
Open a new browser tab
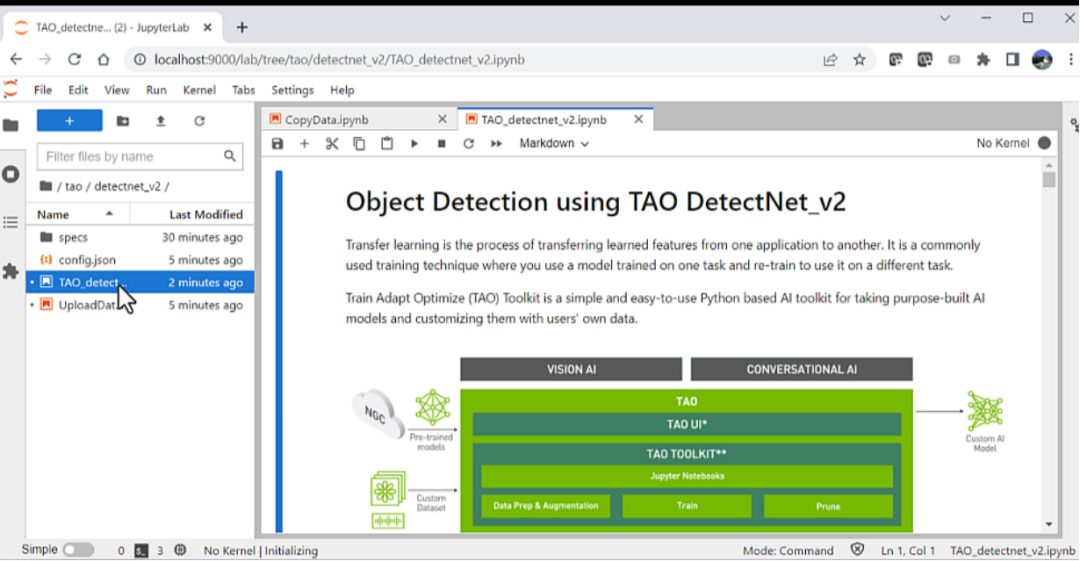tap(242, 28)
